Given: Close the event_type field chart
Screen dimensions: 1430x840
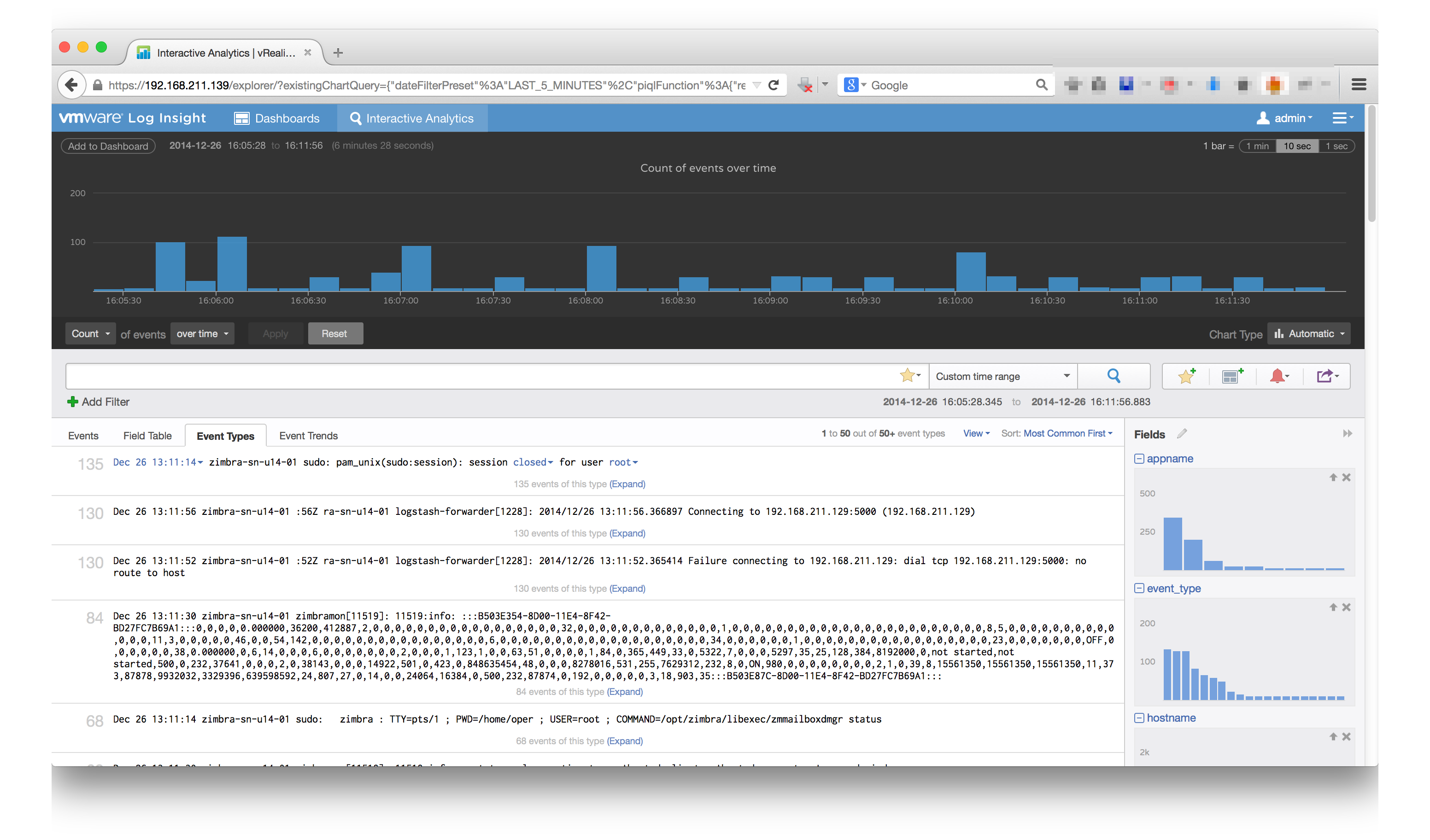Looking at the screenshot, I should tap(1346, 607).
